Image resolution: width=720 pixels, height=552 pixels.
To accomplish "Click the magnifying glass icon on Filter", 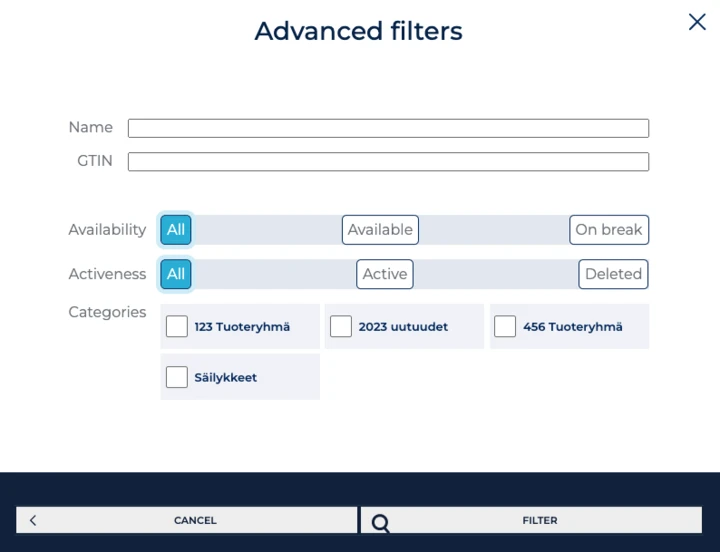I will [x=380, y=521].
